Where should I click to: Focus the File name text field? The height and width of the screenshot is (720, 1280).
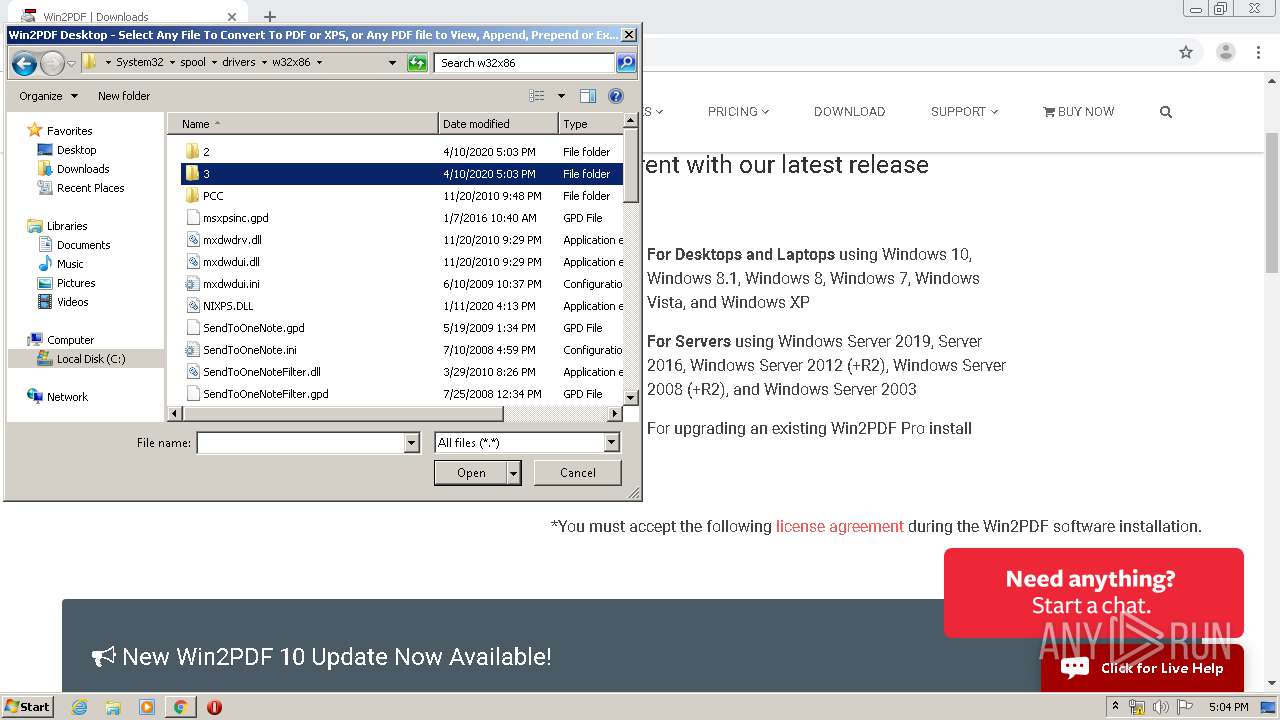300,443
